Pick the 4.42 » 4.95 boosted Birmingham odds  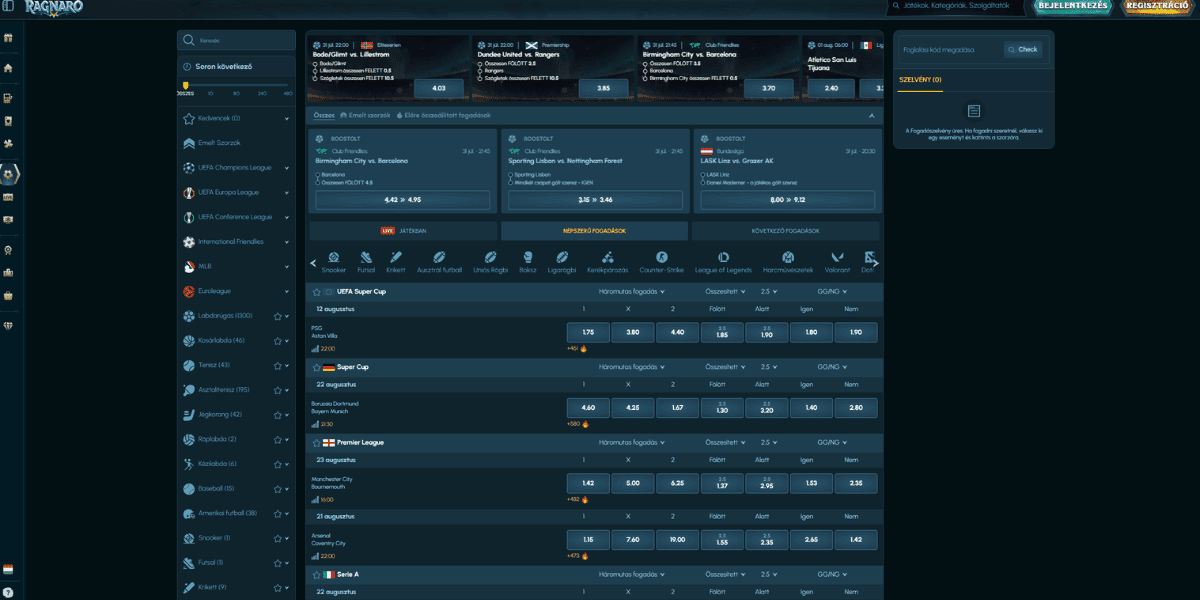403,200
